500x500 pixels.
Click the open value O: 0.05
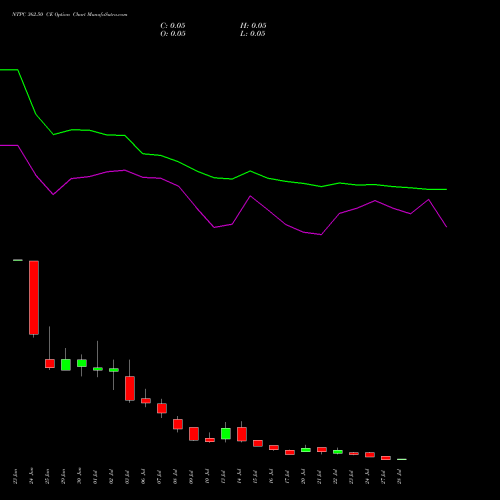[173, 34]
